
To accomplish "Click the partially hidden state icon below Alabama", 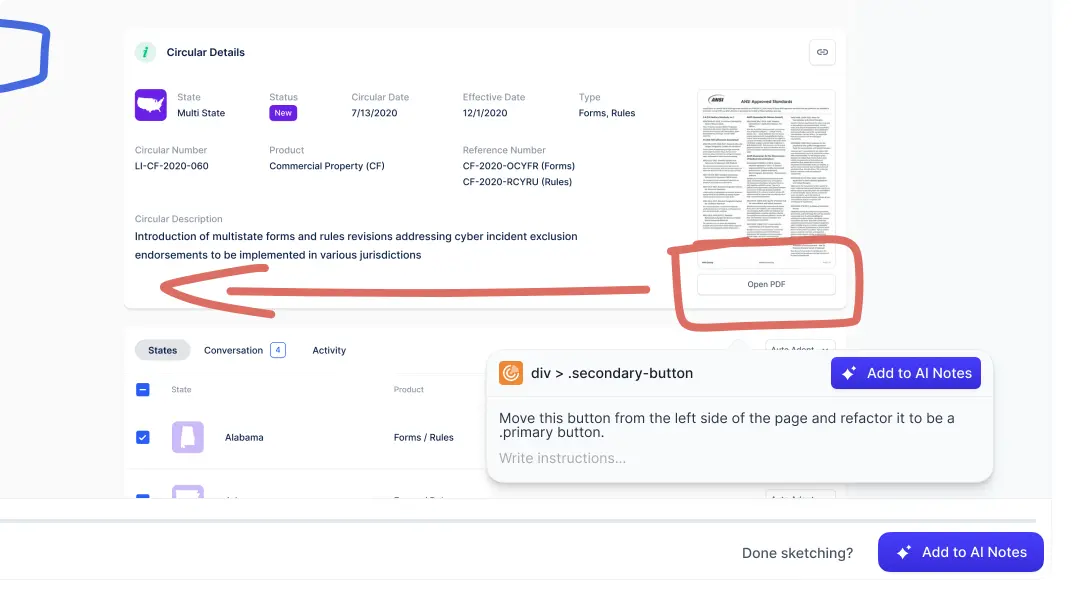I will point(187,493).
